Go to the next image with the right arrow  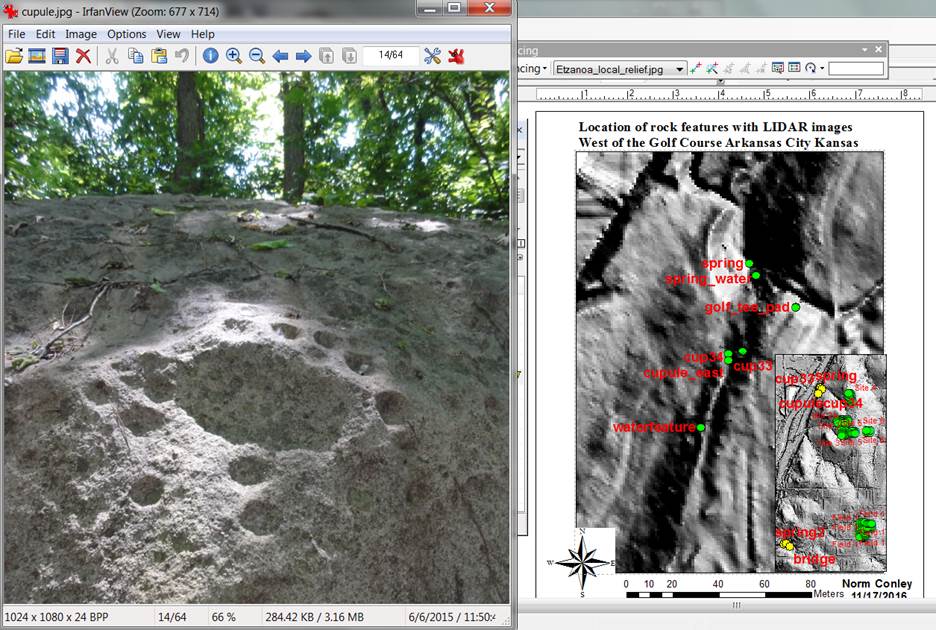(x=303, y=56)
